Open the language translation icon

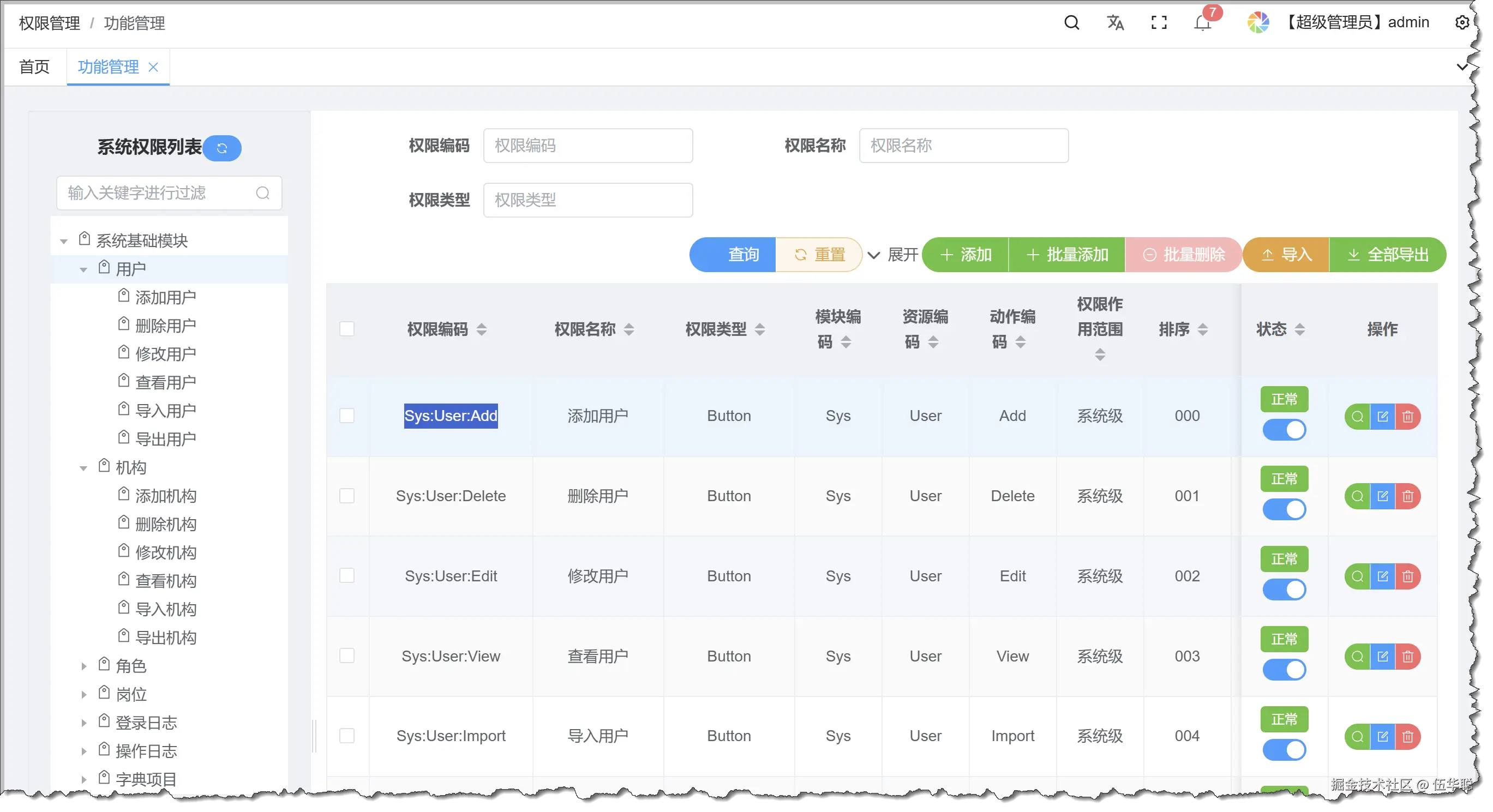click(1115, 22)
